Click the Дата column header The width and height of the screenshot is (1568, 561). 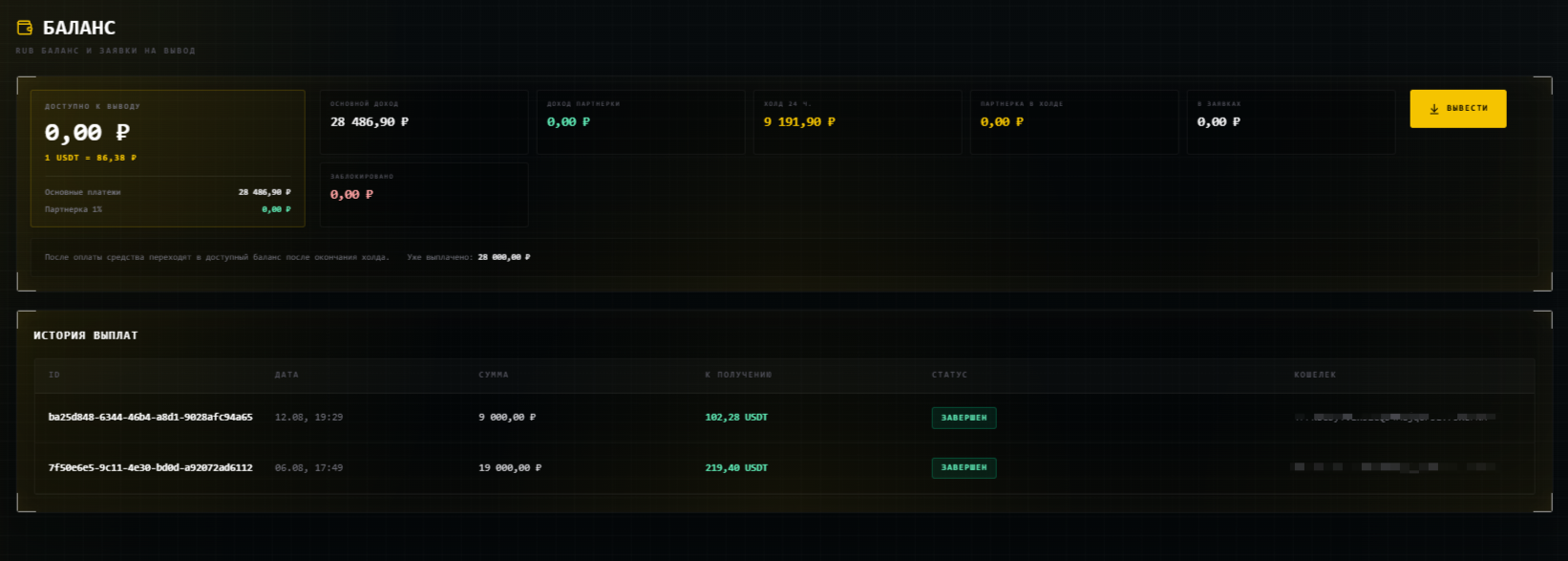tap(286, 375)
